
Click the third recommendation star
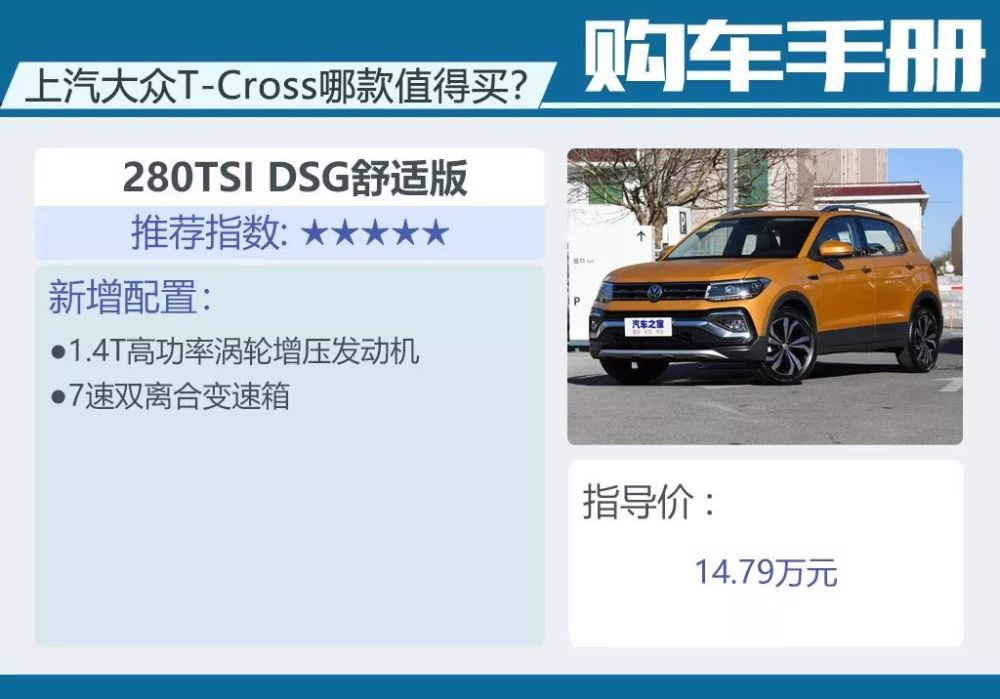375,233
